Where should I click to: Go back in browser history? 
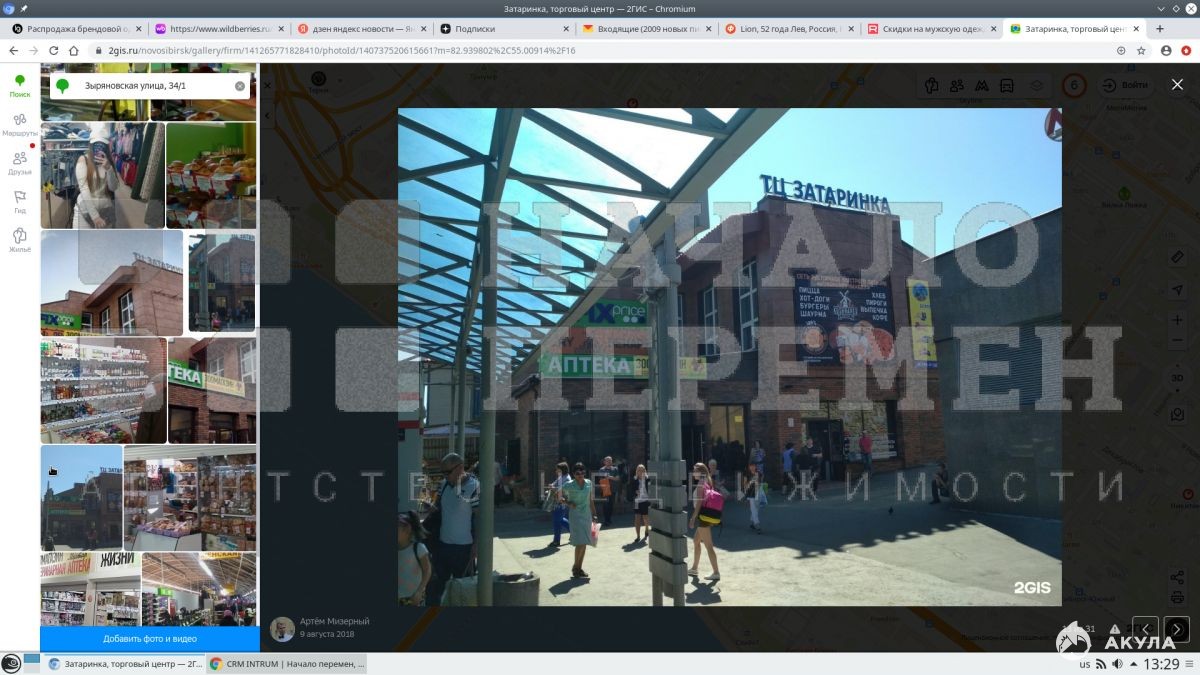tap(14, 50)
